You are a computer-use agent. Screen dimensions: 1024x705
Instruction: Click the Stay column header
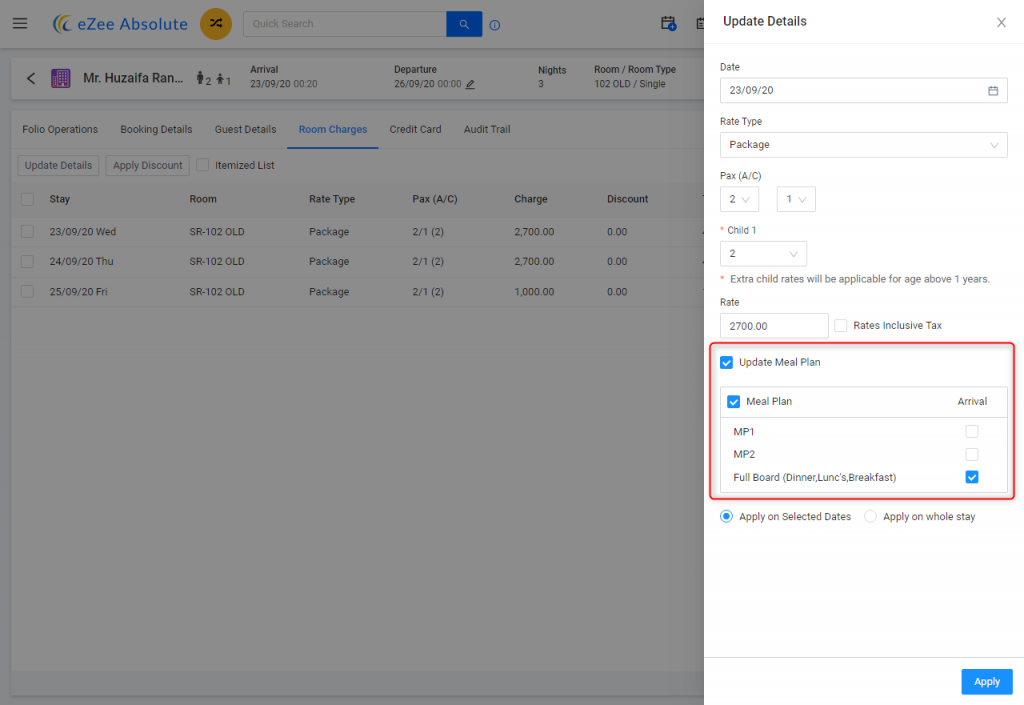pyautogui.click(x=59, y=199)
